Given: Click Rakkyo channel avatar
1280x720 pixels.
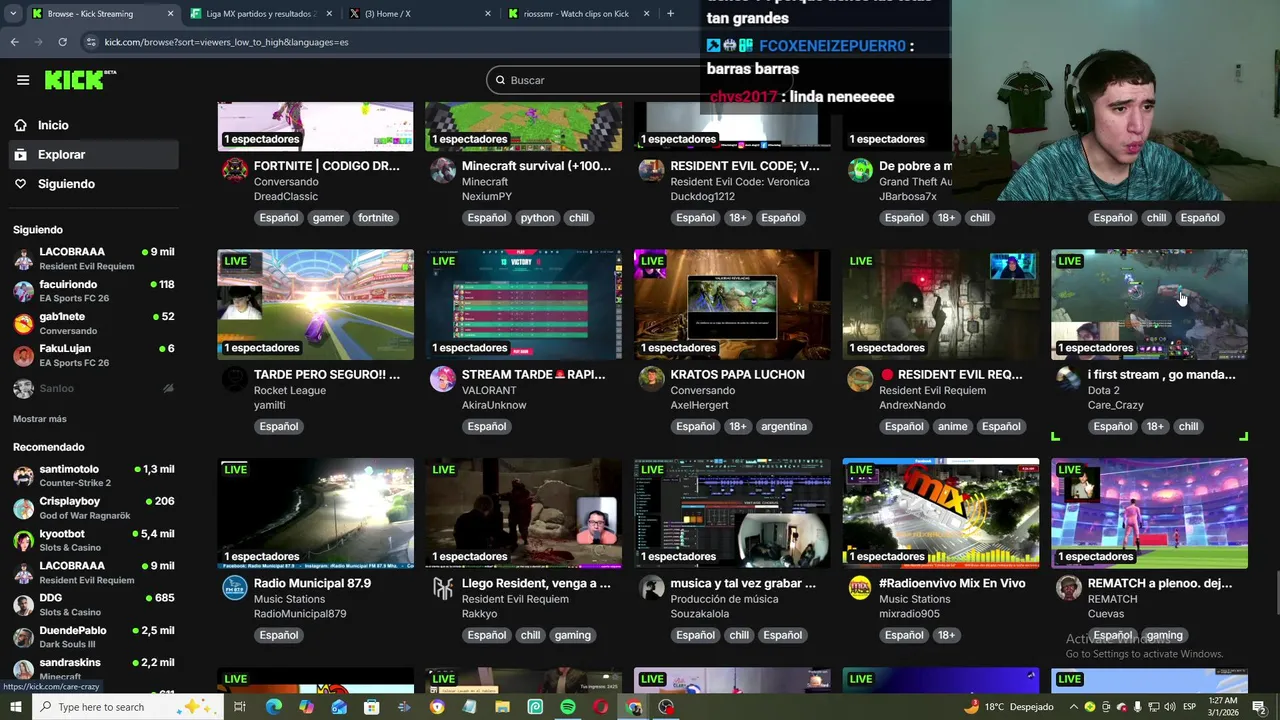Looking at the screenshot, I should pyautogui.click(x=443, y=588).
